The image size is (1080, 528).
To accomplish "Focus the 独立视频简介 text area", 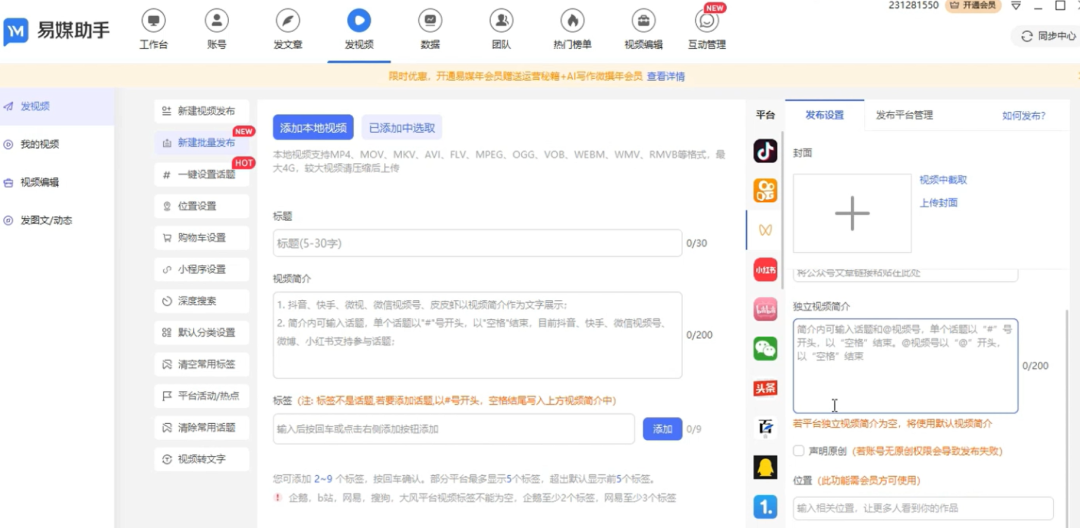I will (905, 366).
